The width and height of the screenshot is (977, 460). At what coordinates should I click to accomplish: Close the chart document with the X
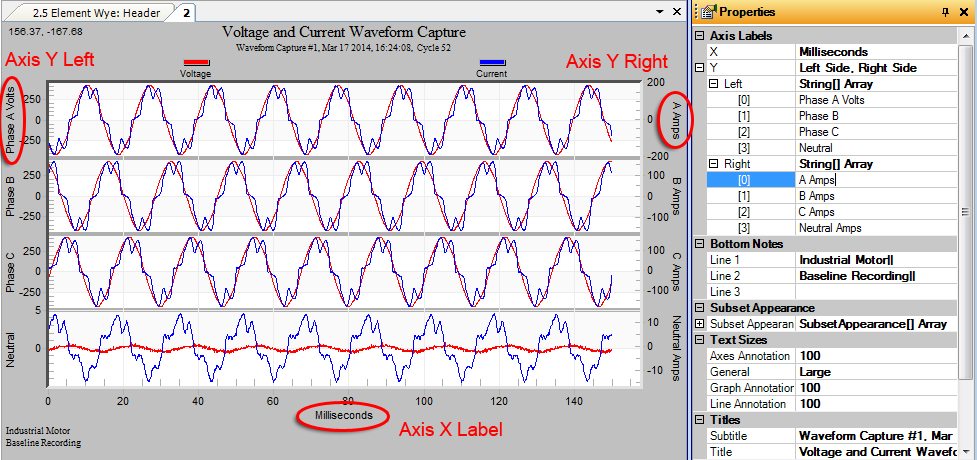point(677,12)
